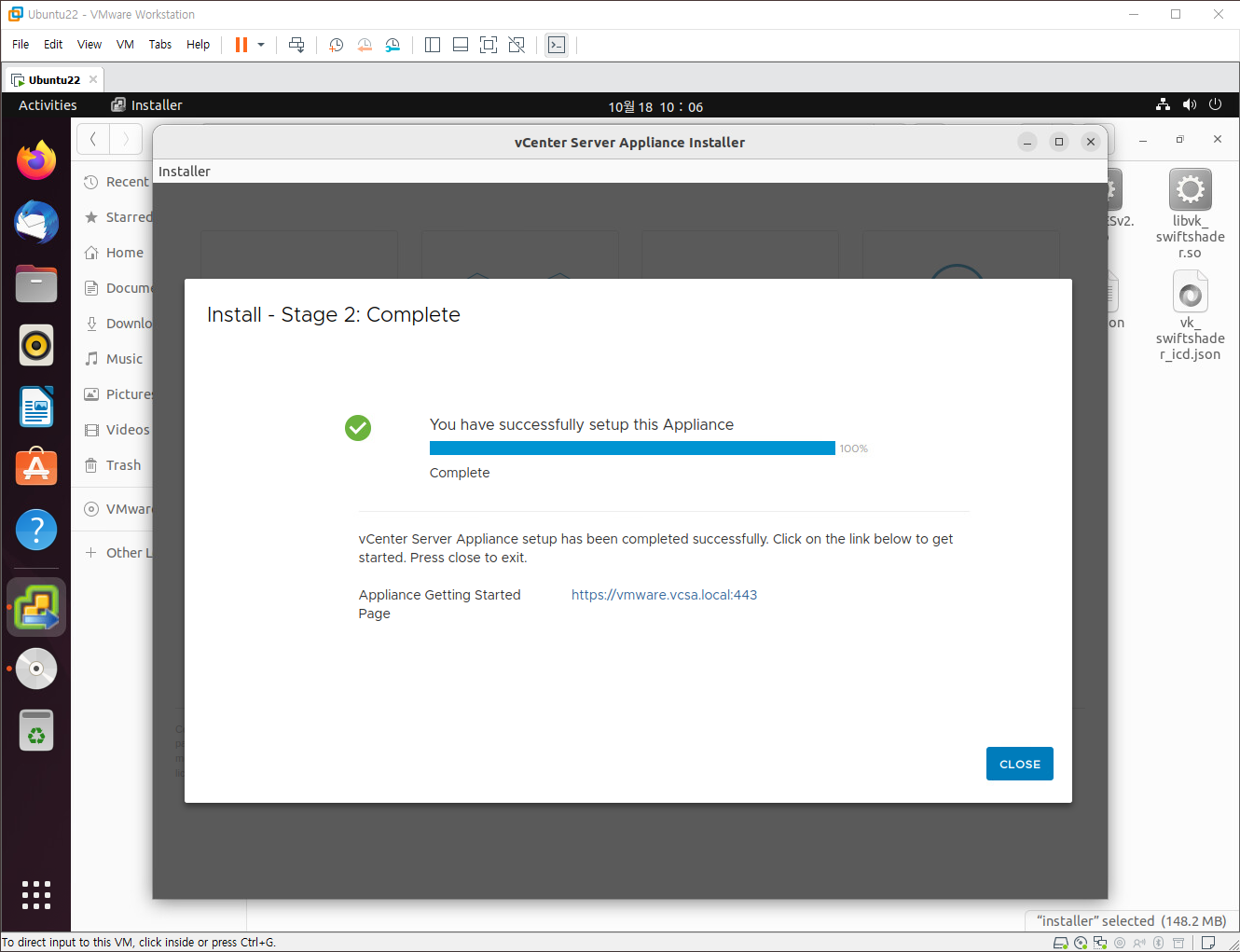Select Recent in Files sidebar
1240x952 pixels.
[x=116, y=182]
